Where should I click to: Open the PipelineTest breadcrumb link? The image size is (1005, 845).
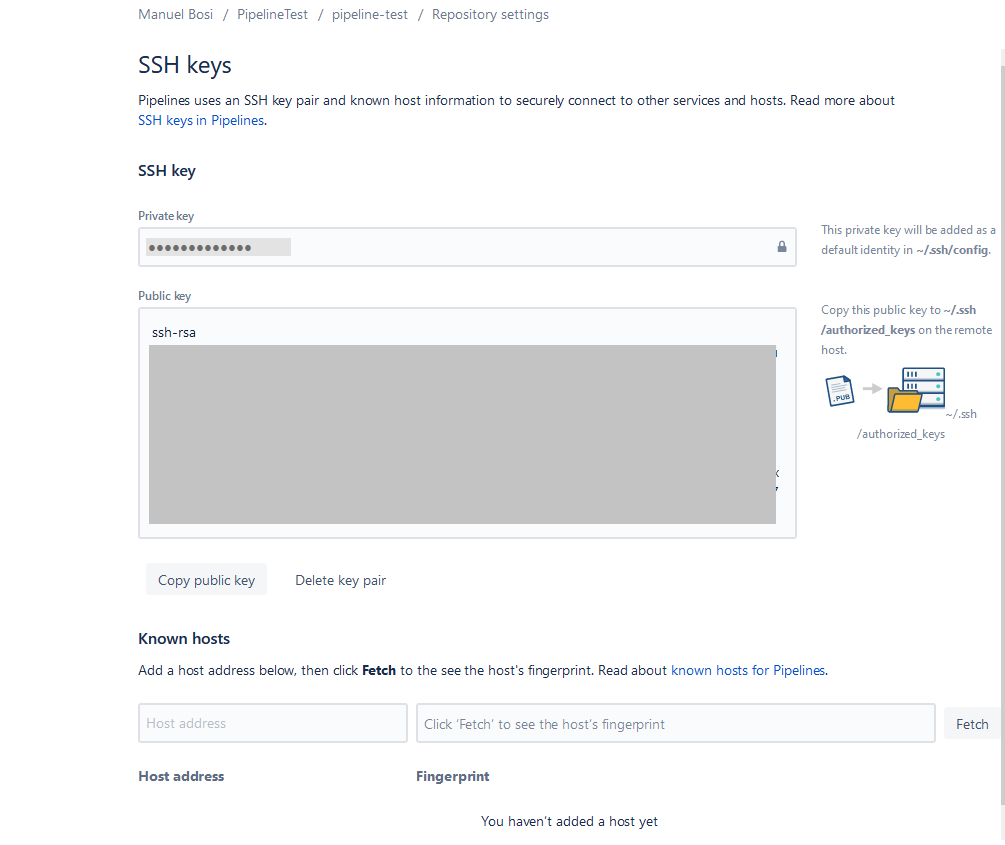[272, 14]
